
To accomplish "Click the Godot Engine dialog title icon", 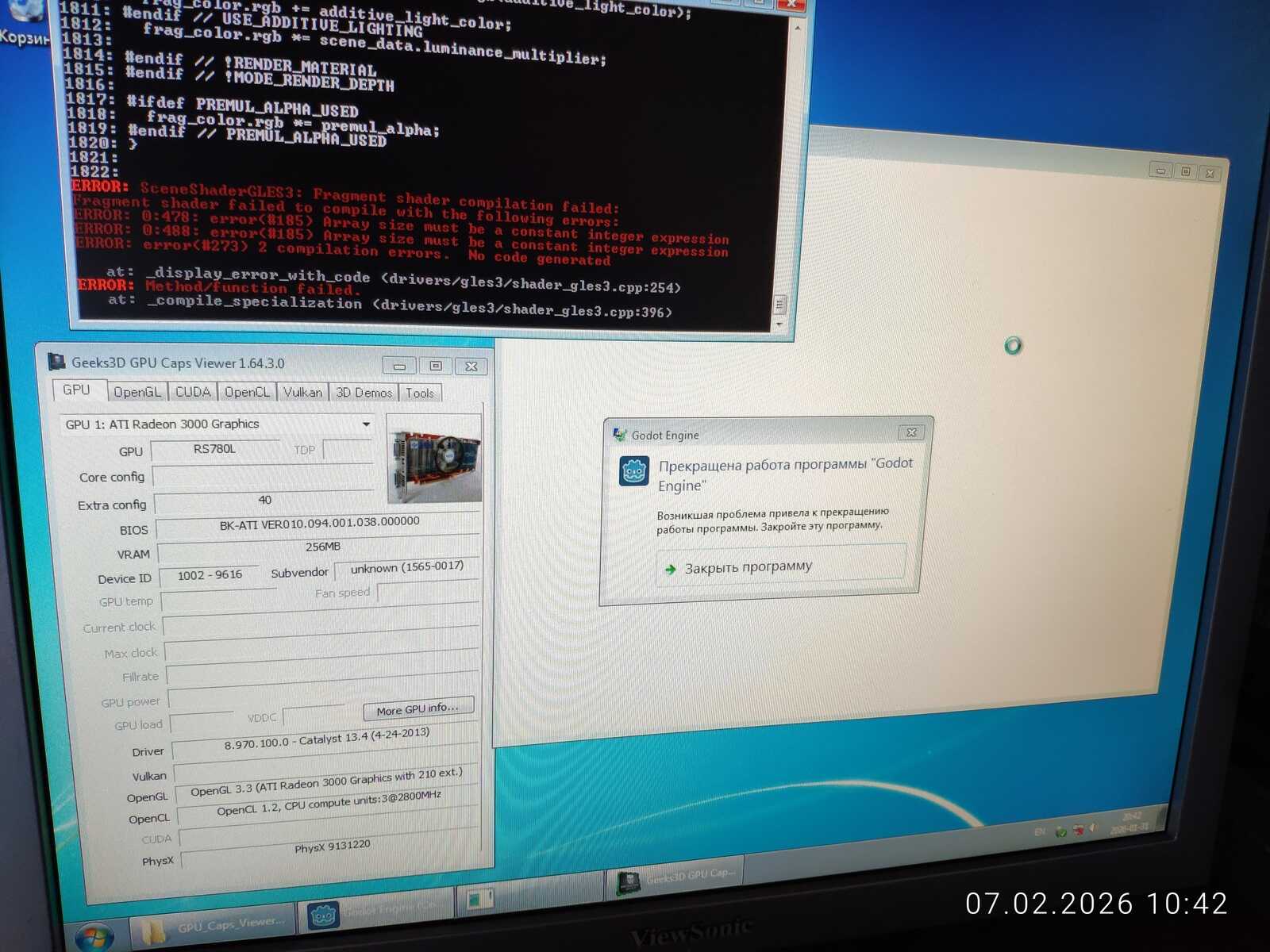I will click(619, 435).
